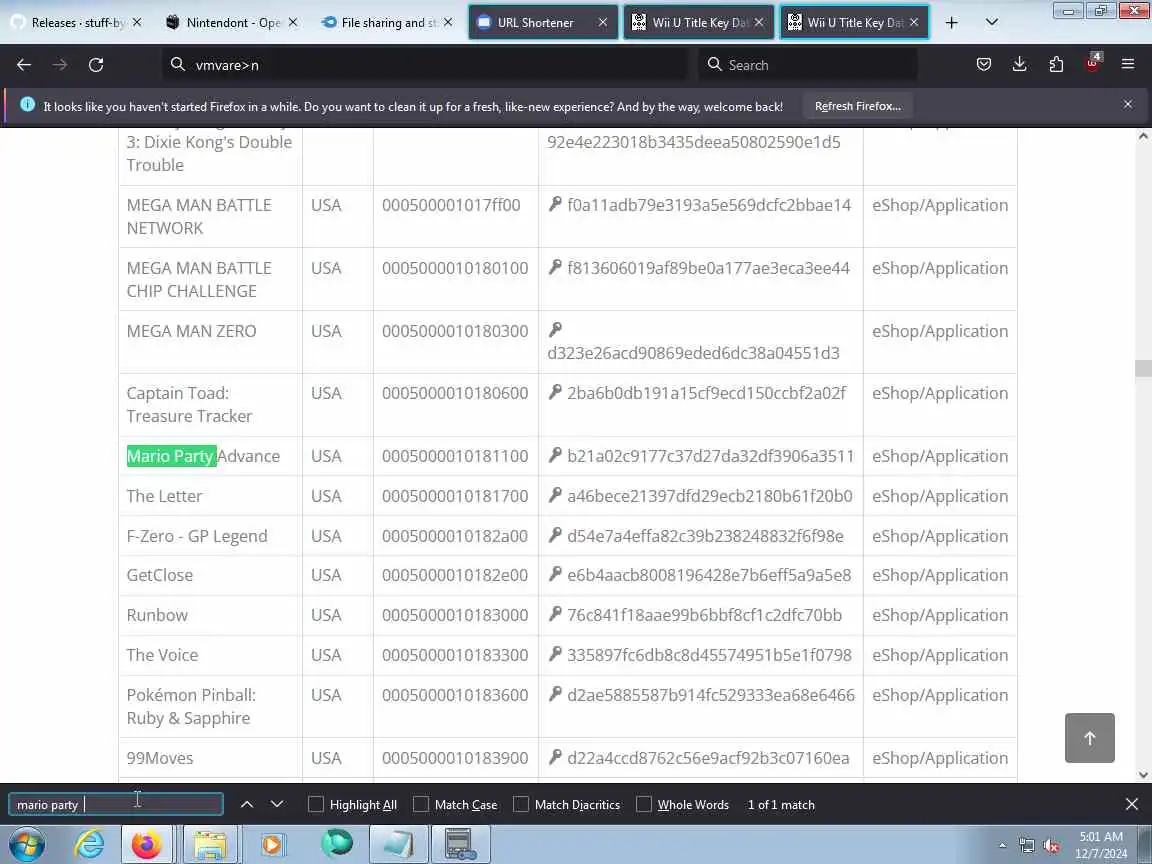Reload the current page

[96, 65]
